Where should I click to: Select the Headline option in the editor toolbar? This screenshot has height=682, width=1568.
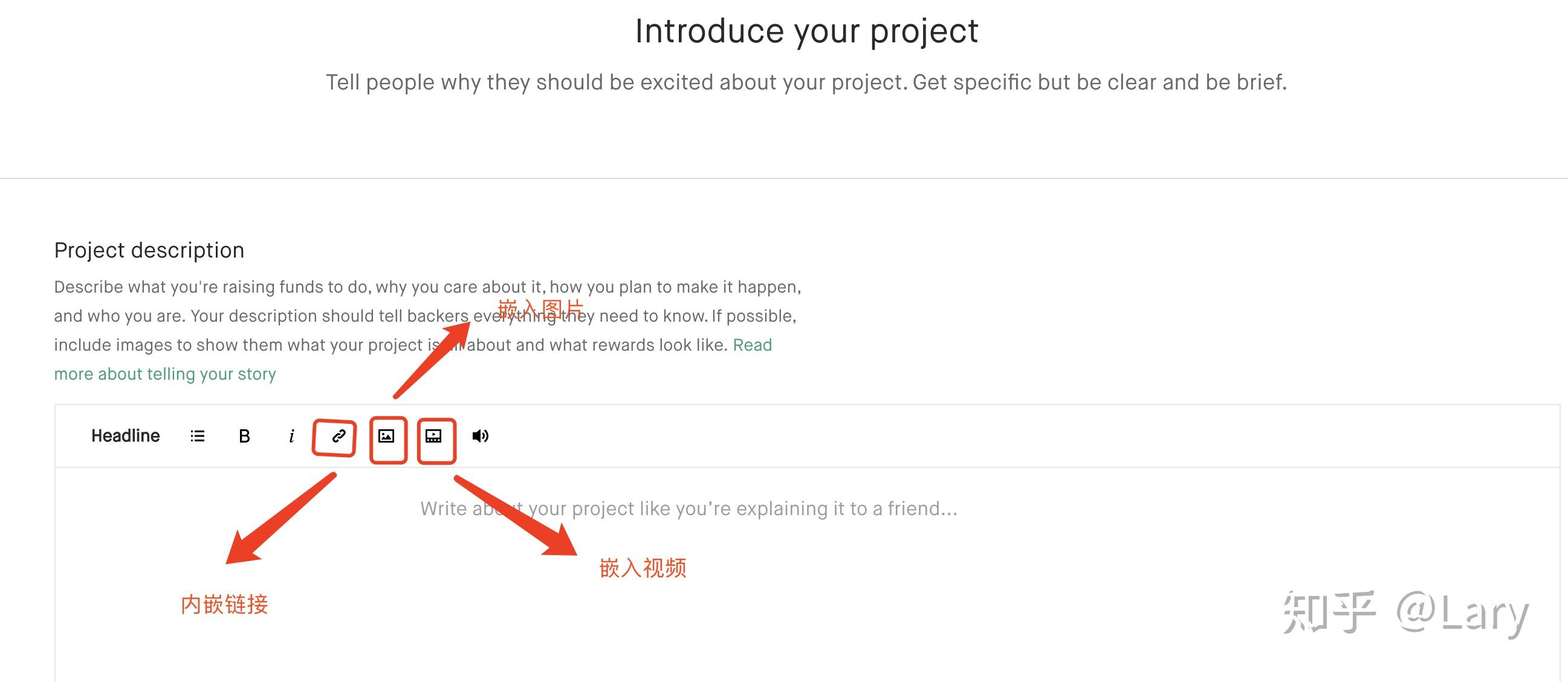tap(125, 436)
